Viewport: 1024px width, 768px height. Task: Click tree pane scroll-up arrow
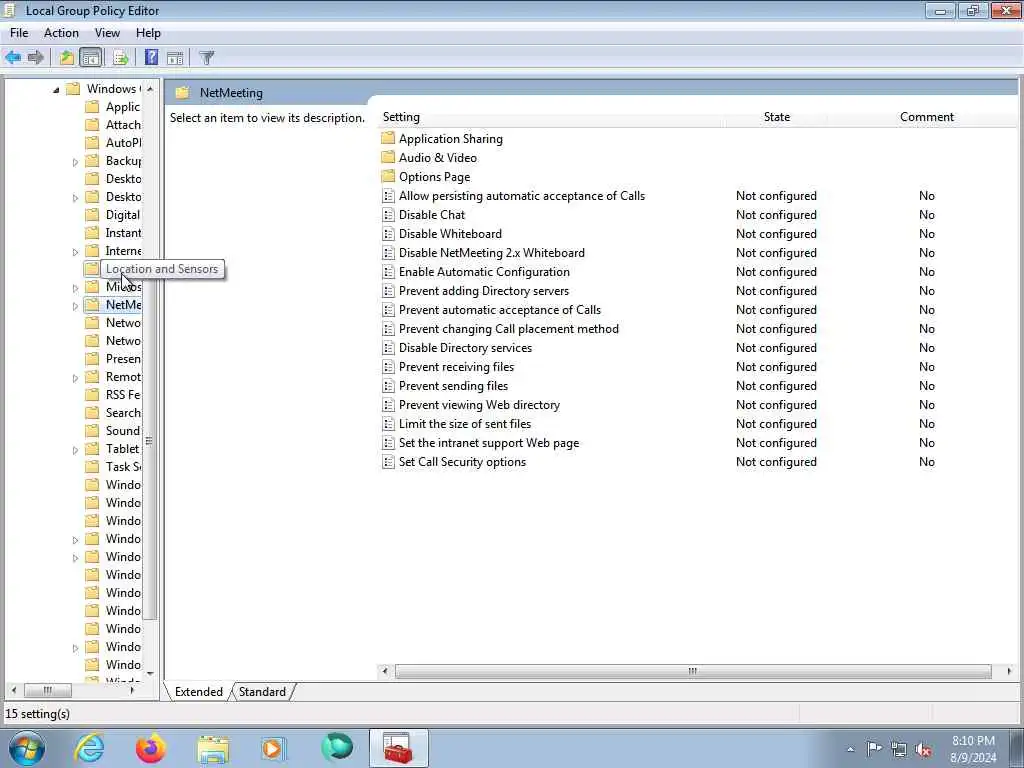150,88
